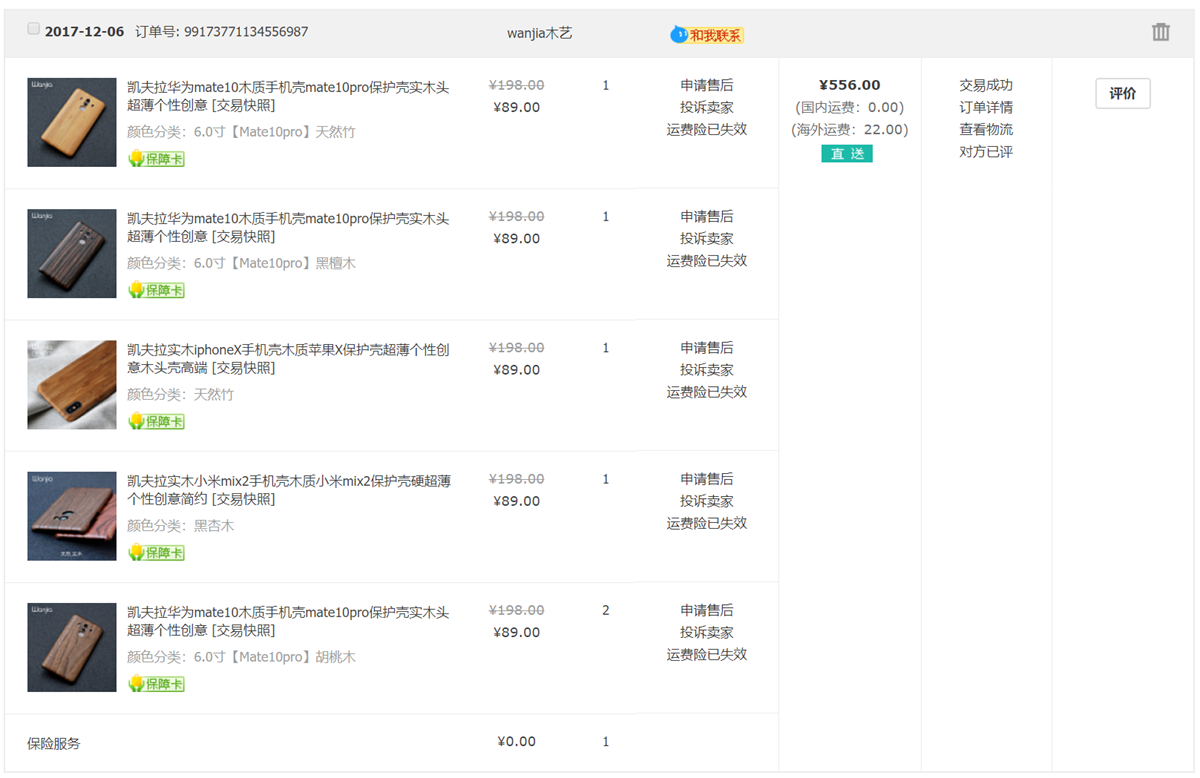Click the 和我联系 chat icon
Viewport: 1200px width, 778px height.
tap(707, 35)
